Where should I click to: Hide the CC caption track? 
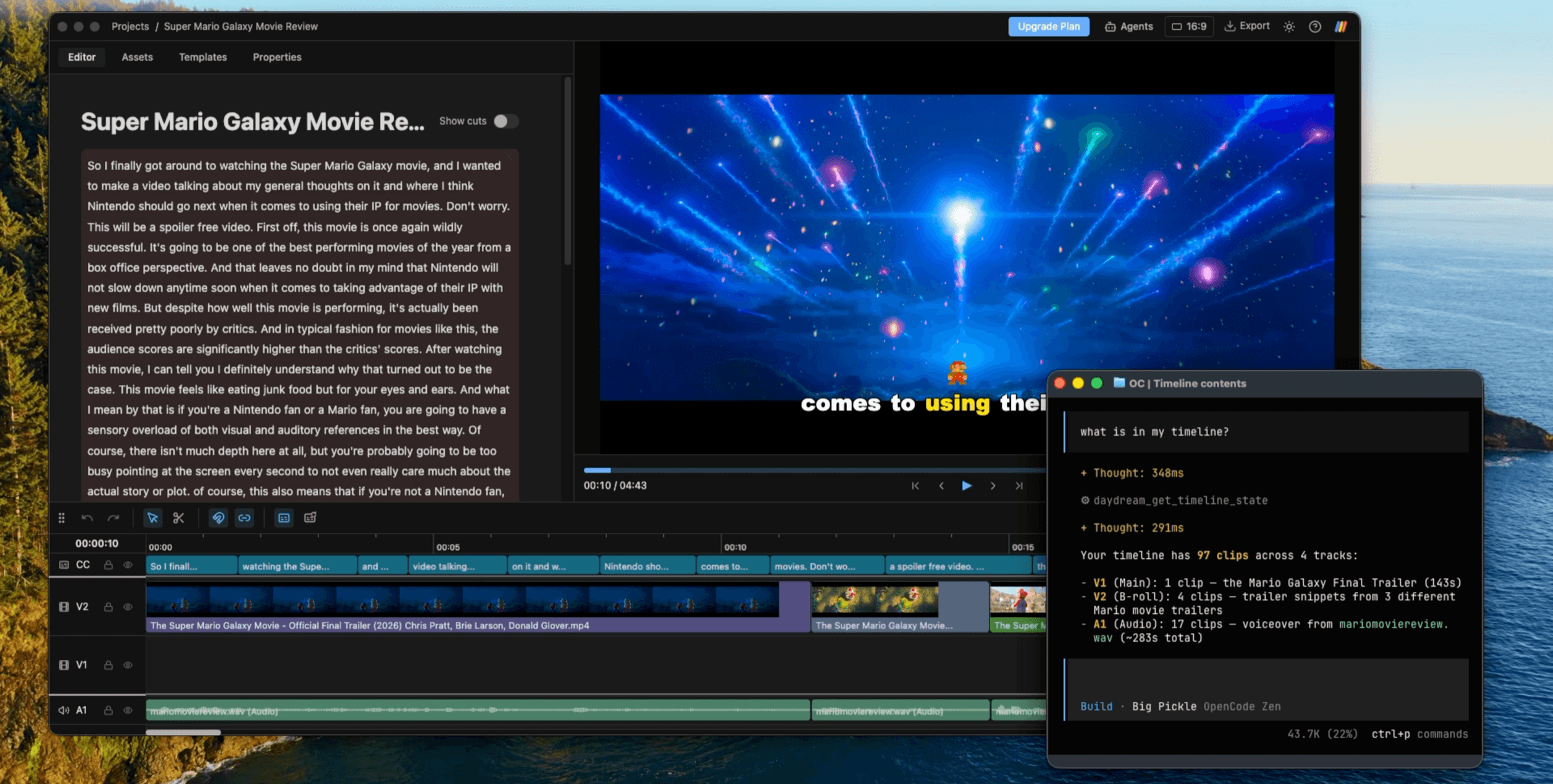(x=128, y=565)
